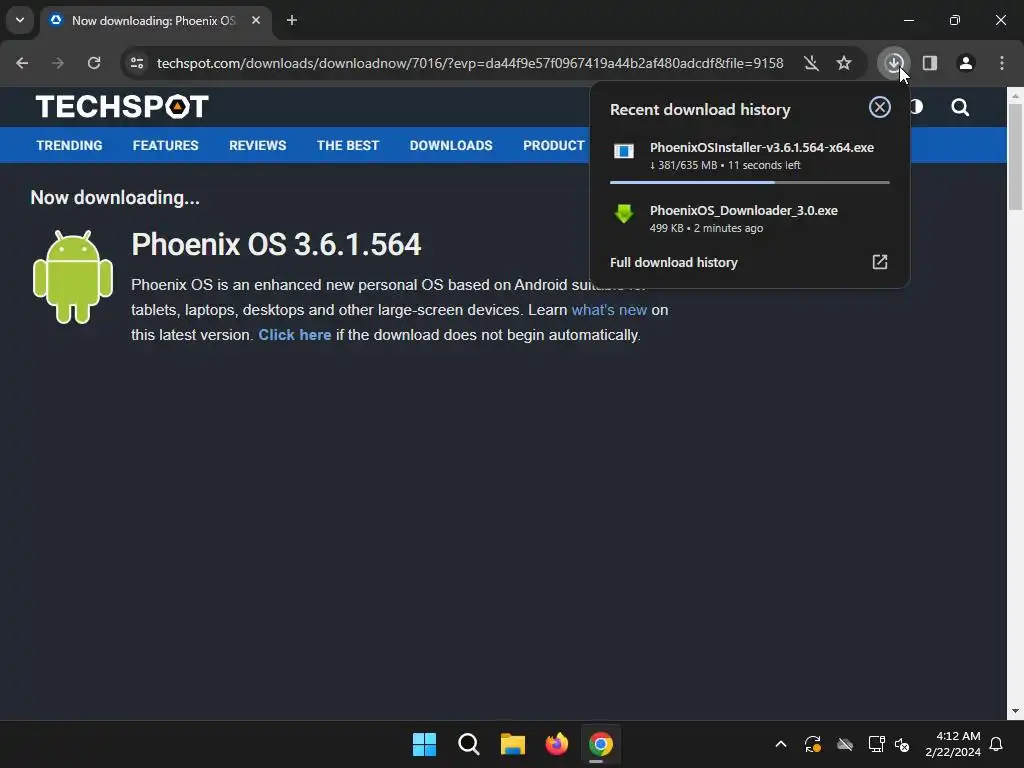Click the Chrome taskbar icon
This screenshot has width=1024, height=768.
(x=600, y=744)
